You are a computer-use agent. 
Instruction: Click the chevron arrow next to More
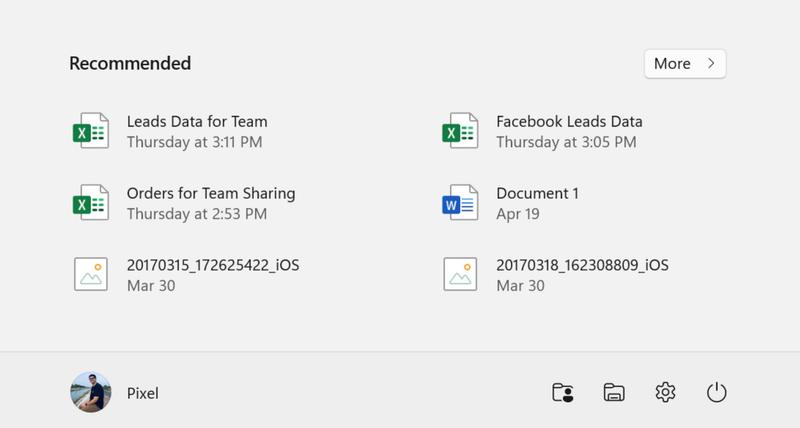pos(711,63)
